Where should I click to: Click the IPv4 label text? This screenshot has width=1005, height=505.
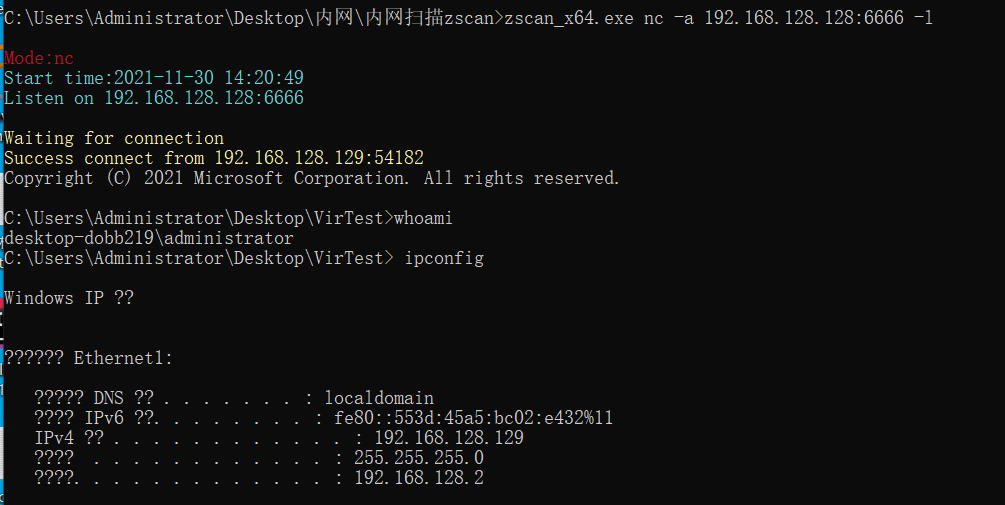click(54, 438)
